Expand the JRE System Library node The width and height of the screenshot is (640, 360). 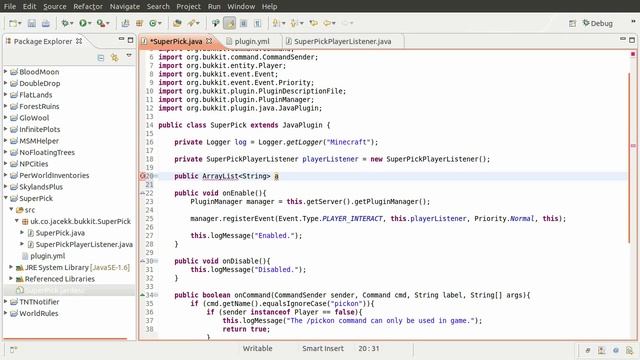(x=11, y=267)
